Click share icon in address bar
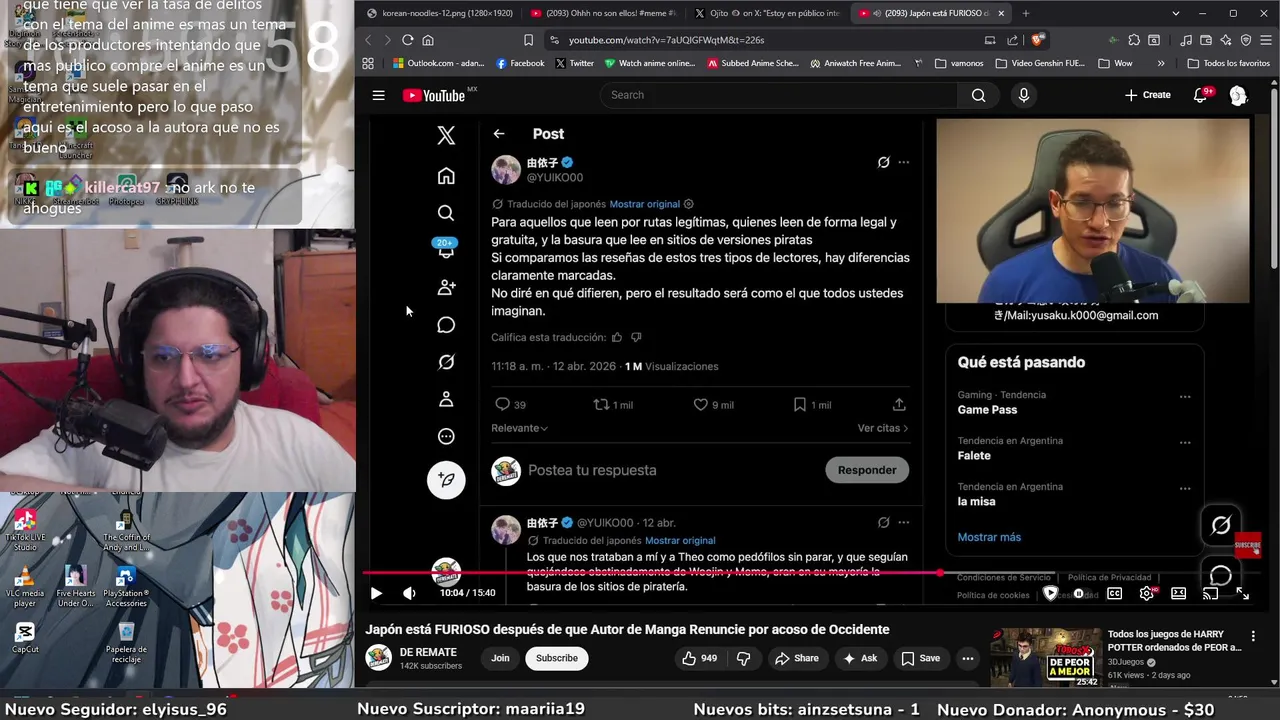Viewport: 1280px width, 720px height. [x=1013, y=40]
